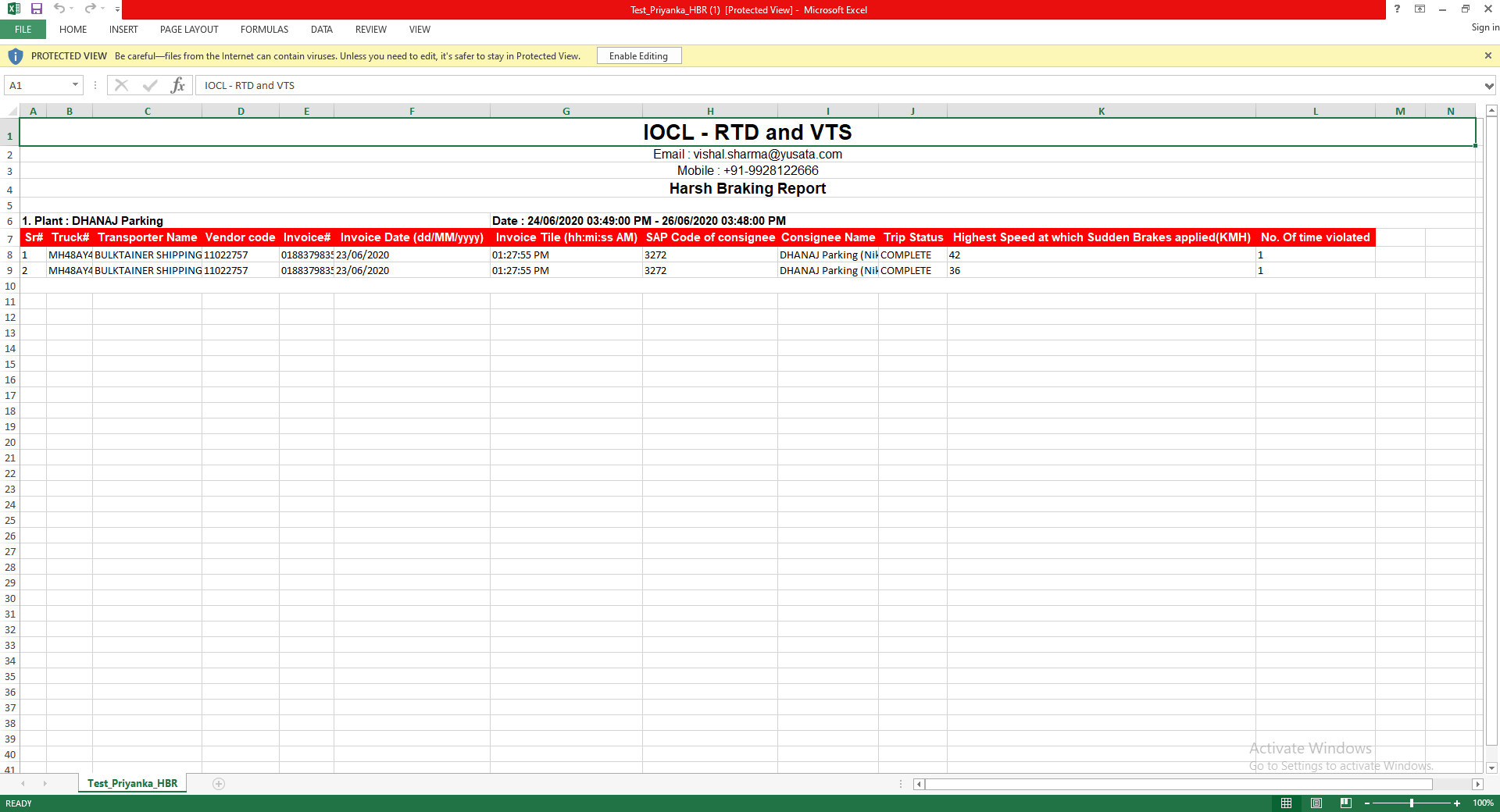
Task: Click the Name Box showing A1
Action: point(37,85)
